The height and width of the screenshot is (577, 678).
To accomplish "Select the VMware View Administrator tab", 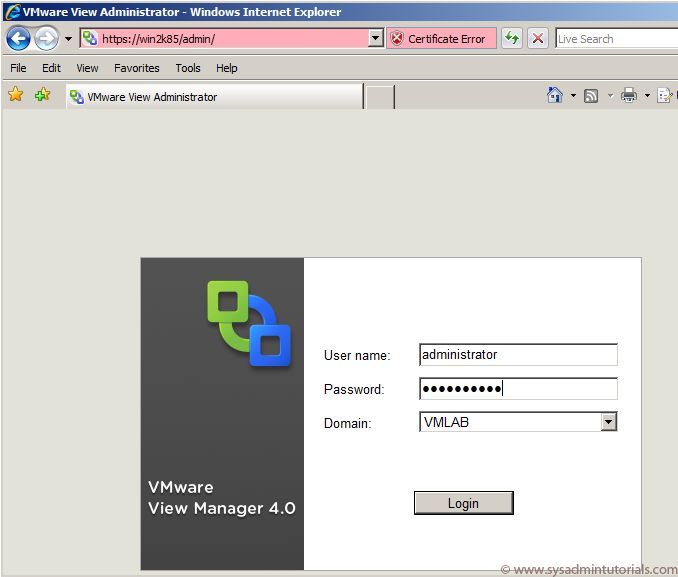I will (x=214, y=96).
